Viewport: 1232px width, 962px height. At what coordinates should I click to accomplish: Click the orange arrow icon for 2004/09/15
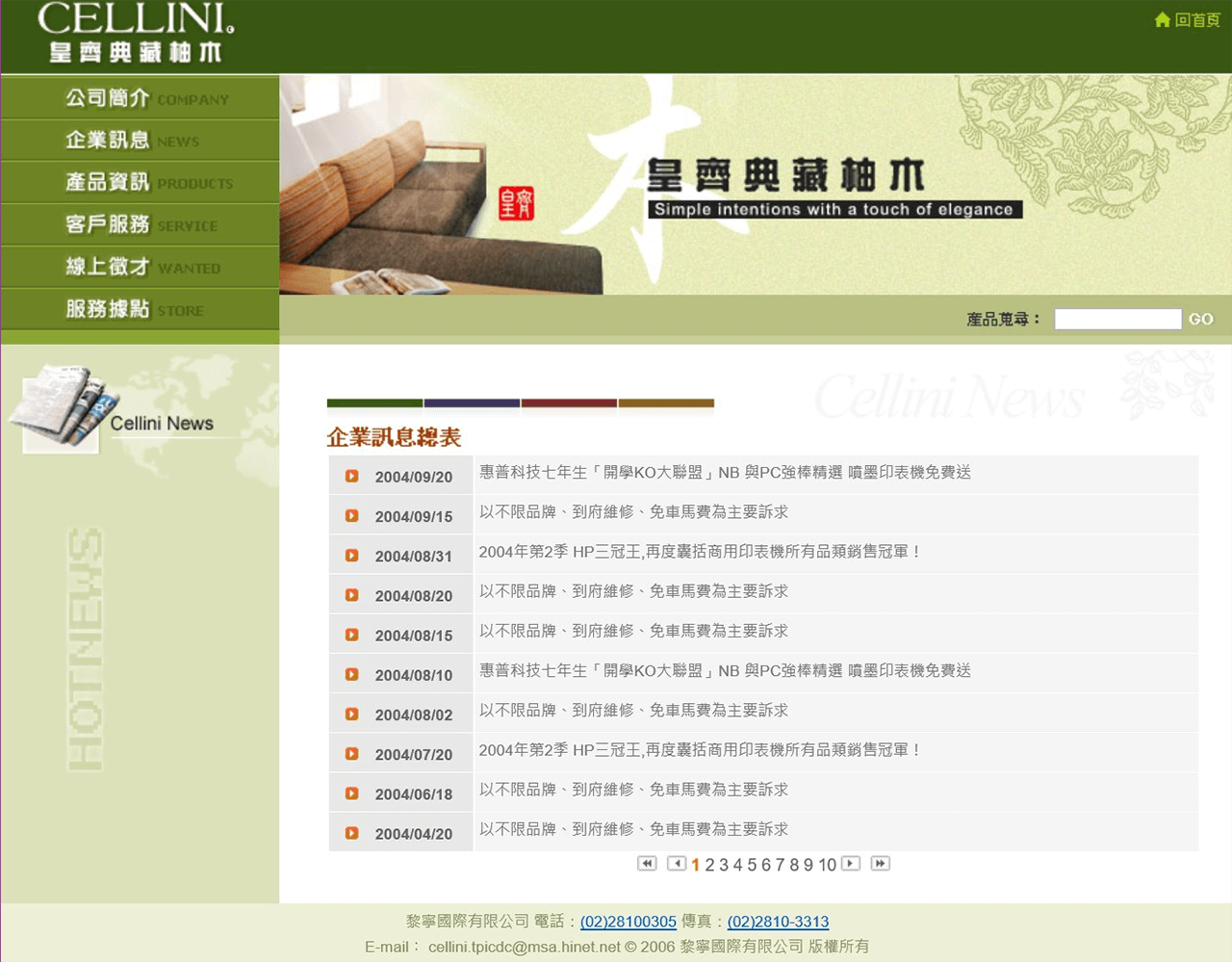click(x=352, y=515)
